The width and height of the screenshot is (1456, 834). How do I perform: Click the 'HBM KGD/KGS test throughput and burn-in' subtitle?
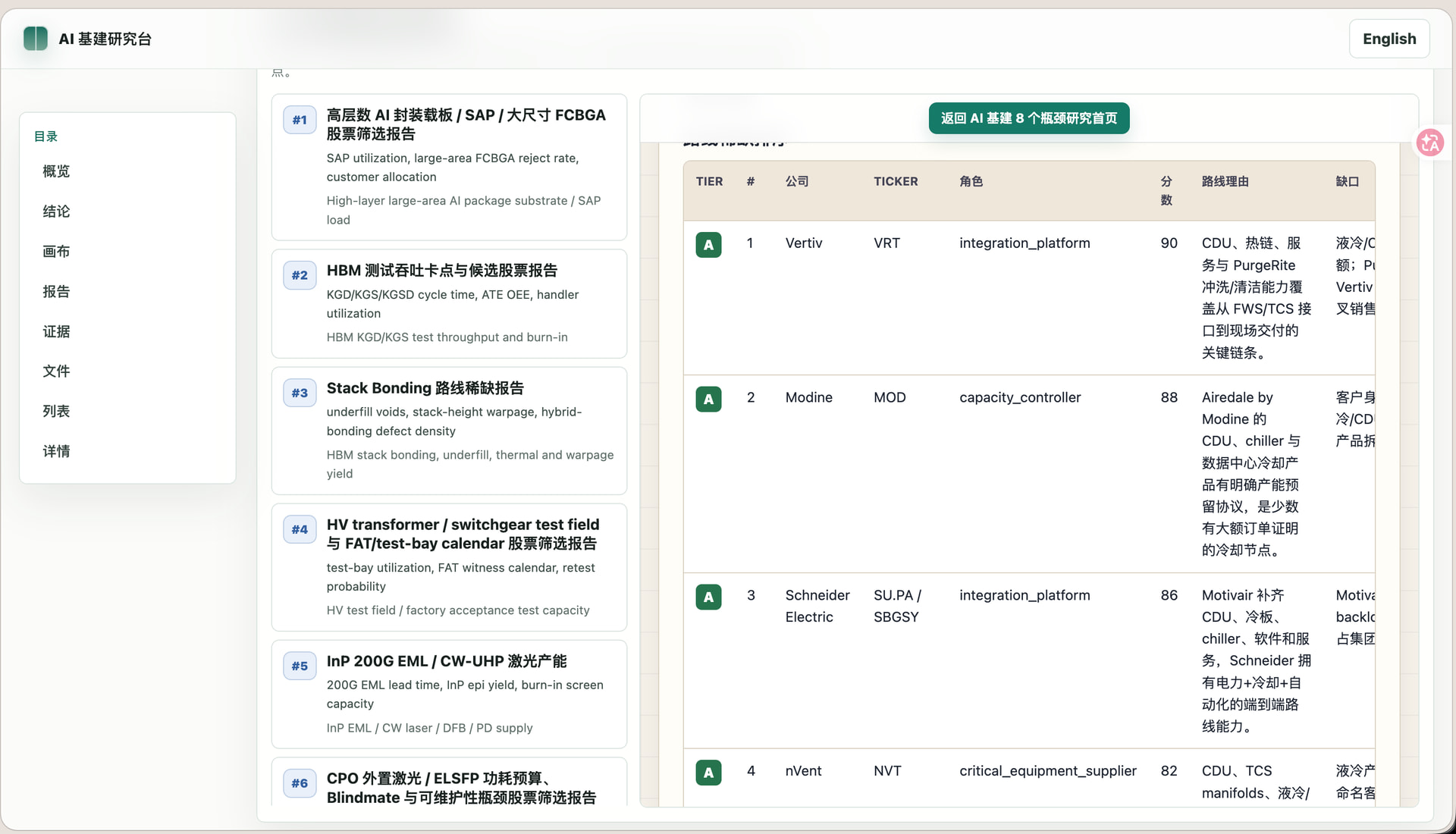tap(447, 337)
